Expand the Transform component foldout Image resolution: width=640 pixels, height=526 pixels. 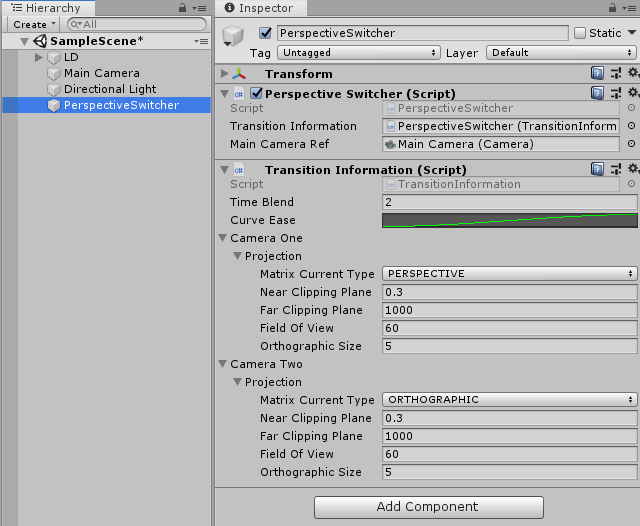point(224,73)
